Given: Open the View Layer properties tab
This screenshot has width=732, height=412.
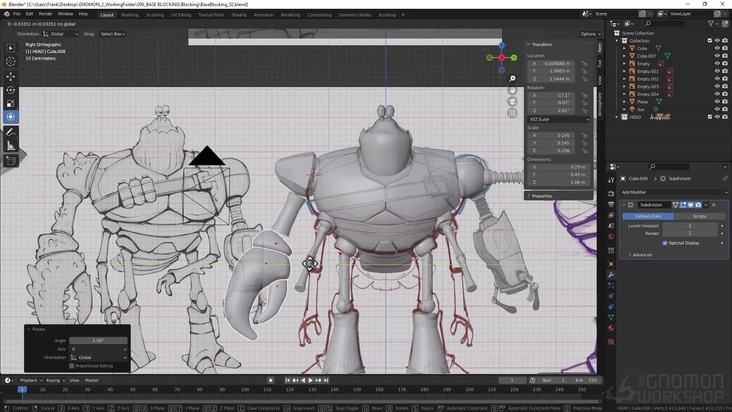Looking at the screenshot, I should [611, 216].
